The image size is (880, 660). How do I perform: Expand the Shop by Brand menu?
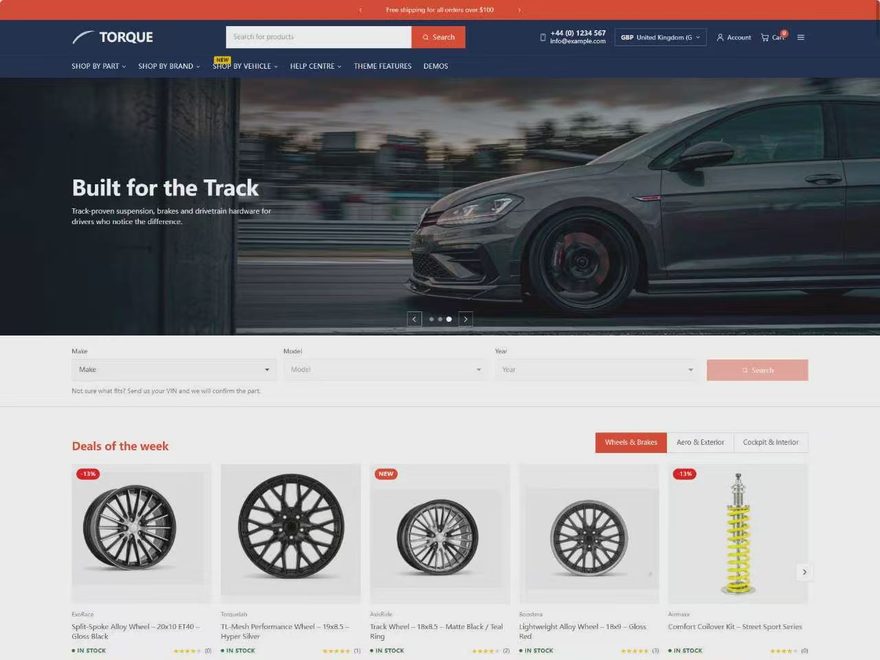tap(169, 66)
